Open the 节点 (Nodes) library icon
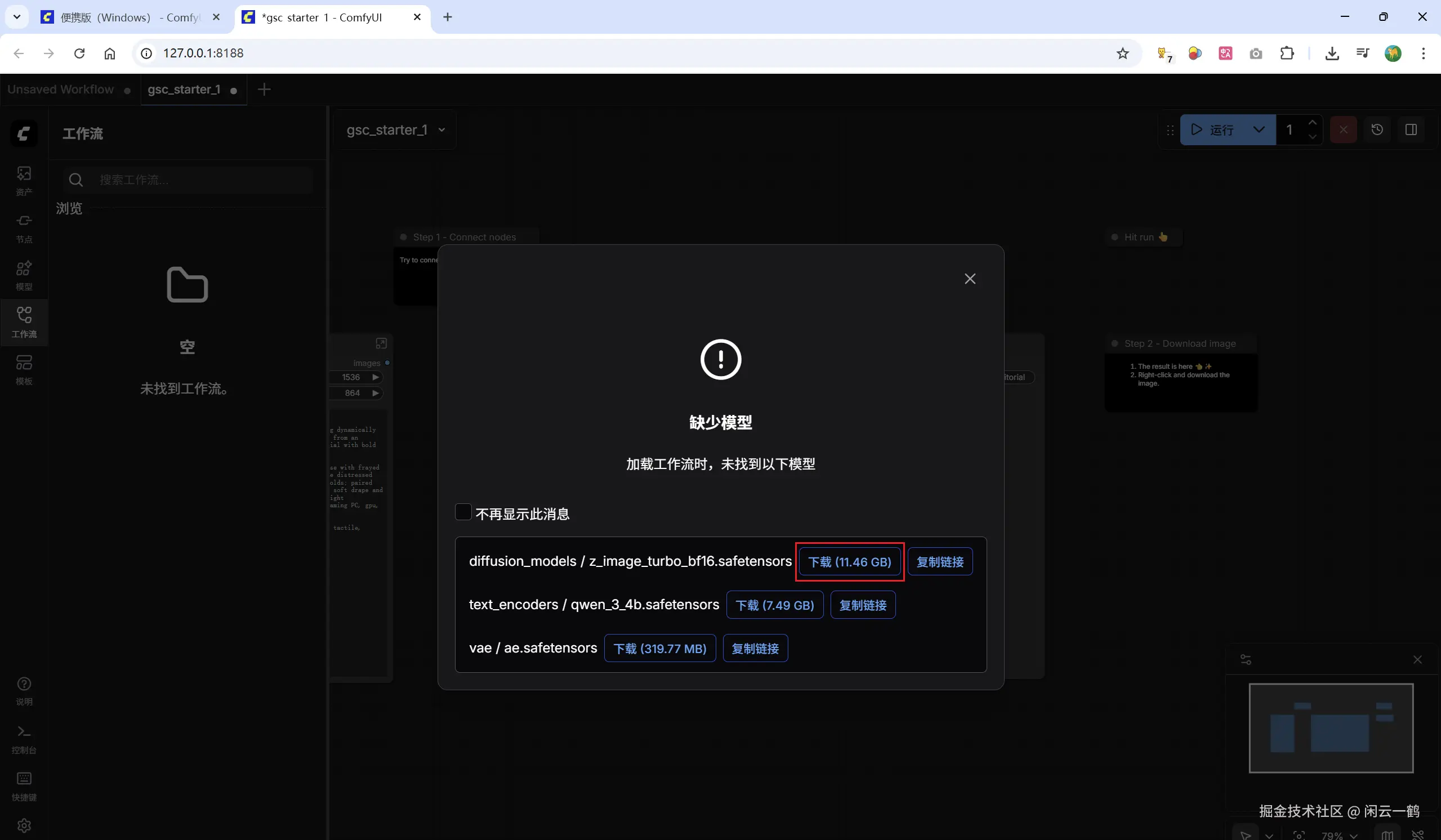The height and width of the screenshot is (840, 1441). 24,227
